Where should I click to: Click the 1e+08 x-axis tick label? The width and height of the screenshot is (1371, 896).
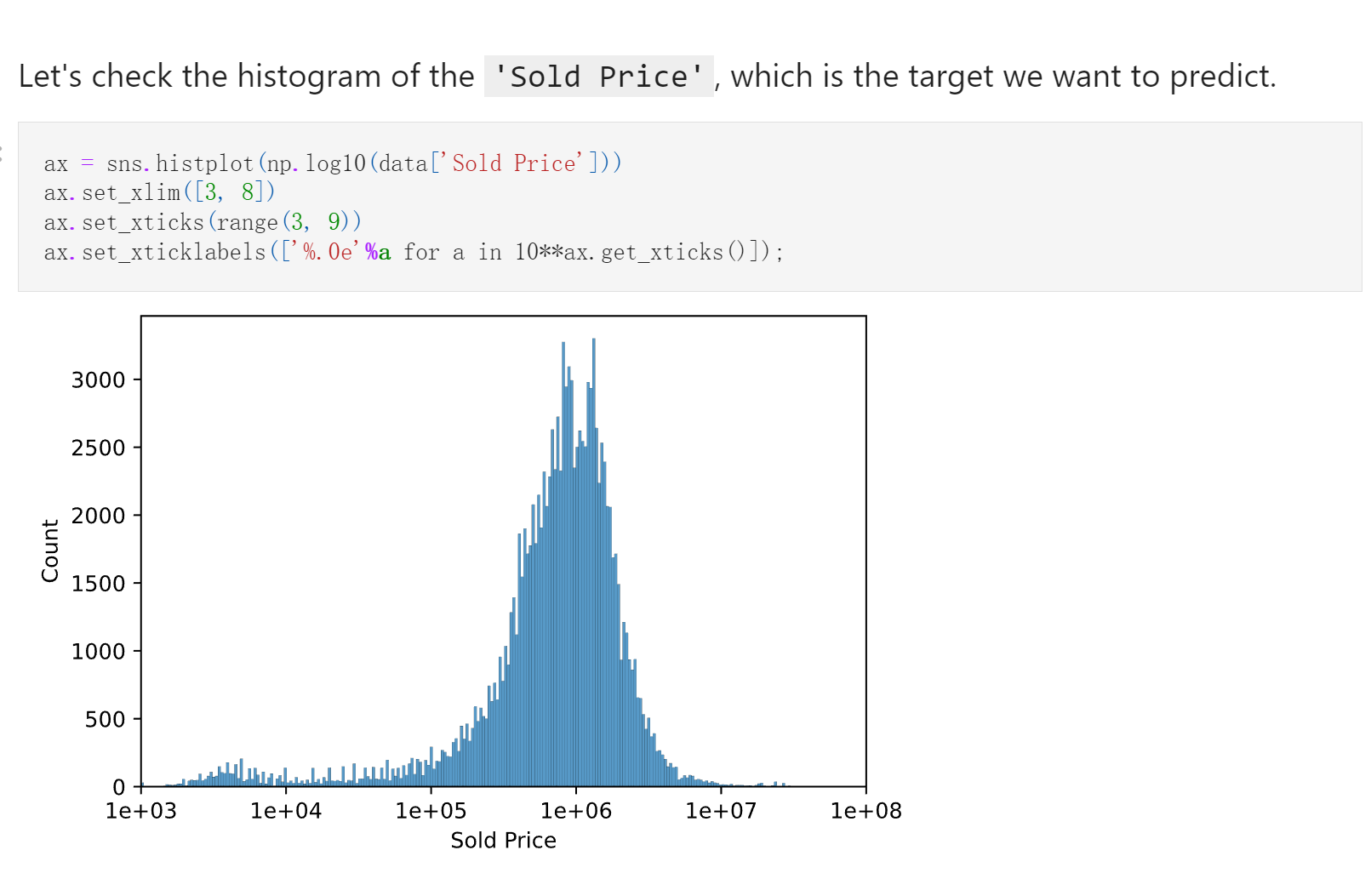866,811
